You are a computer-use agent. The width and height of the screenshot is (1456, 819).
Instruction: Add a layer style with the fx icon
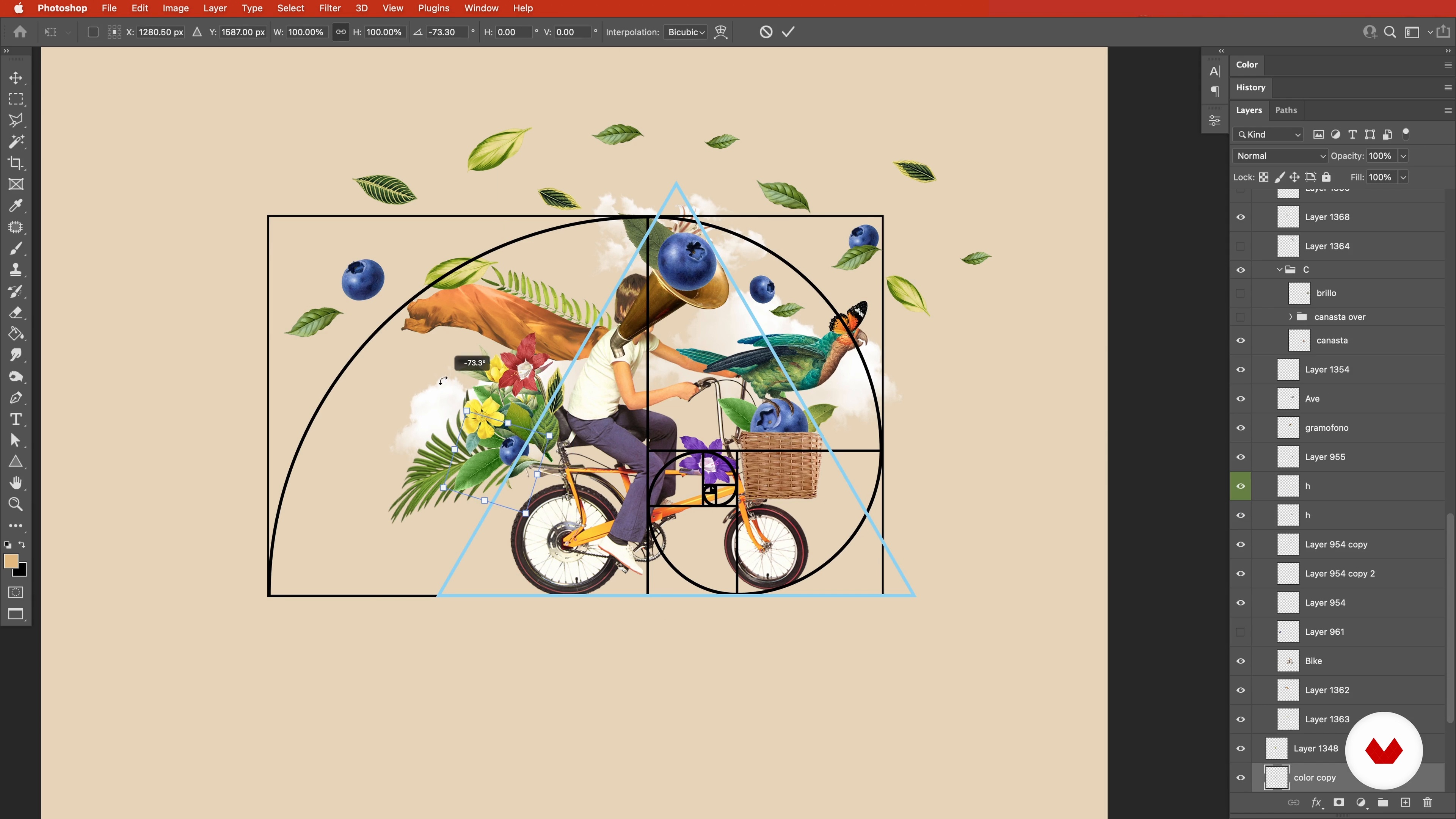point(1316,803)
